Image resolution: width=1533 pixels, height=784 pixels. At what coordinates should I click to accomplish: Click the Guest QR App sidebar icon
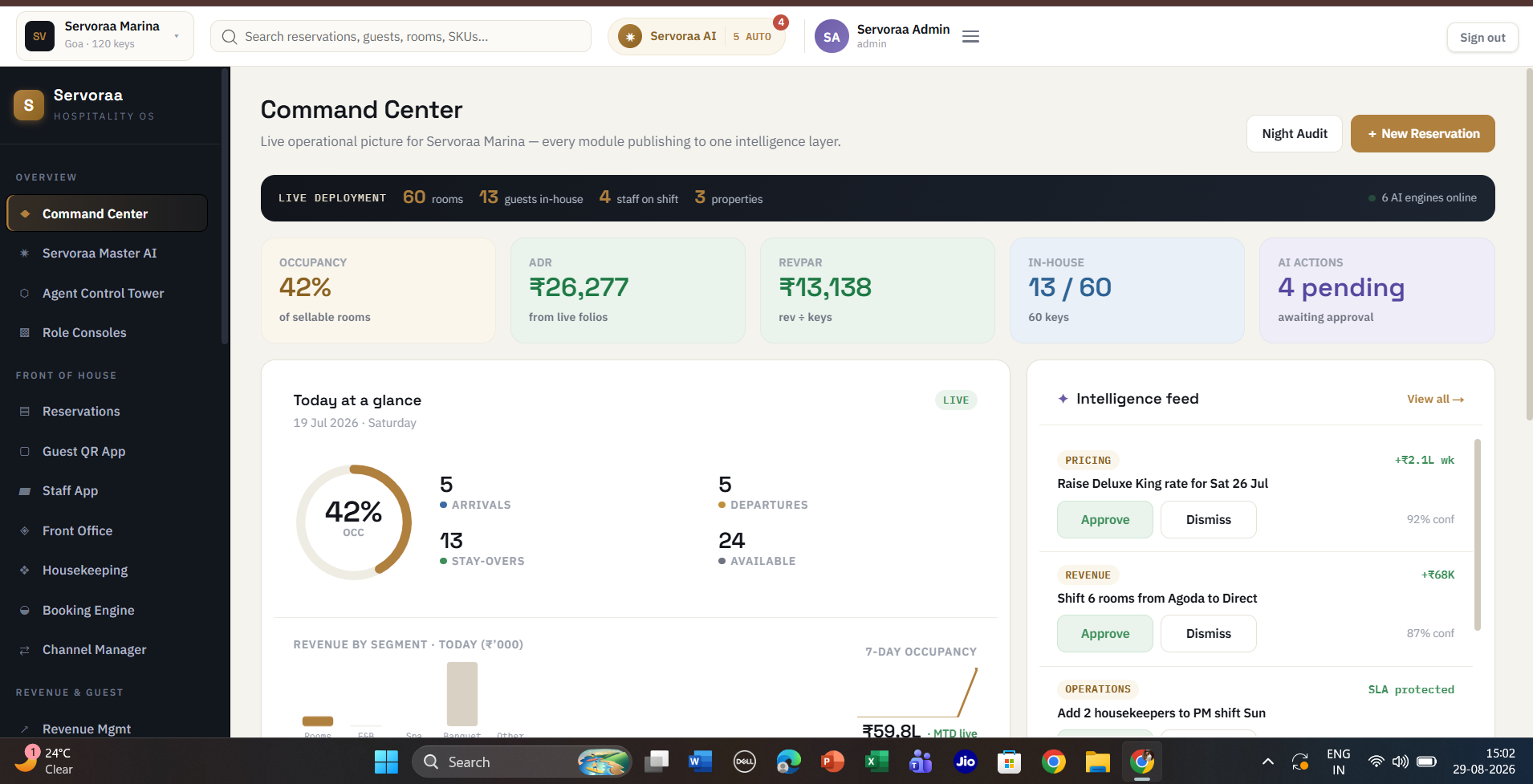[x=25, y=452]
